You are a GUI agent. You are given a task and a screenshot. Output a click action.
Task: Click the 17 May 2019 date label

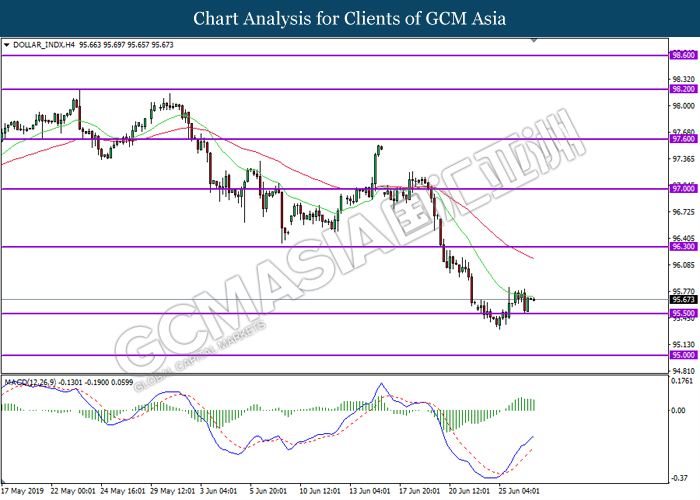coord(23,491)
